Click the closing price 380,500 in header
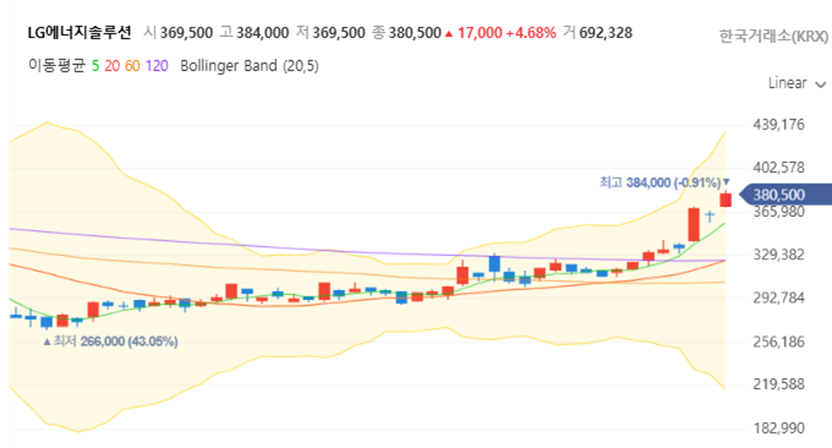The width and height of the screenshot is (832, 448). tap(414, 33)
